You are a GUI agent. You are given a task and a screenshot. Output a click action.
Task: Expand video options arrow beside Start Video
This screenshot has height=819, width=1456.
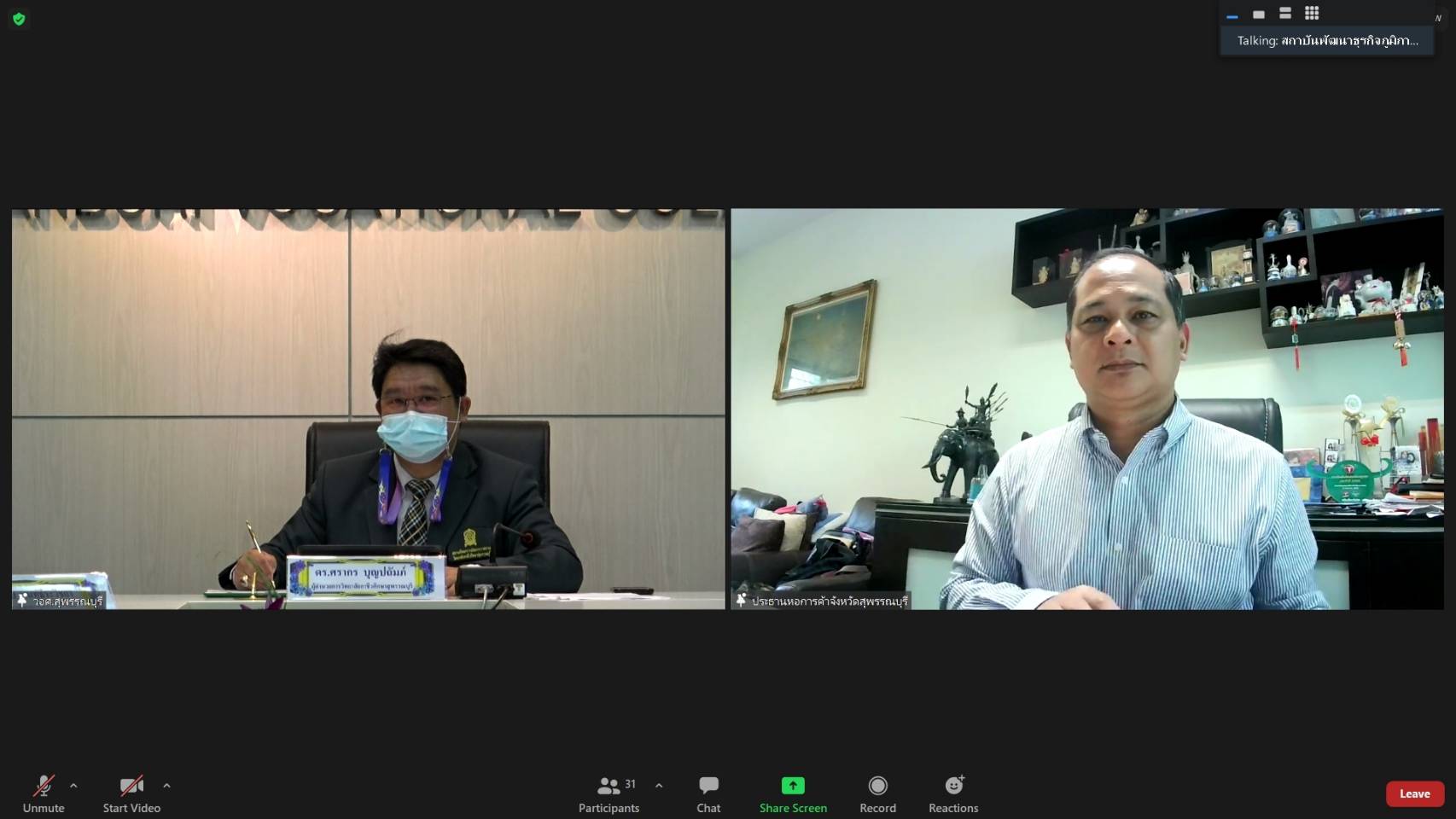click(x=166, y=786)
